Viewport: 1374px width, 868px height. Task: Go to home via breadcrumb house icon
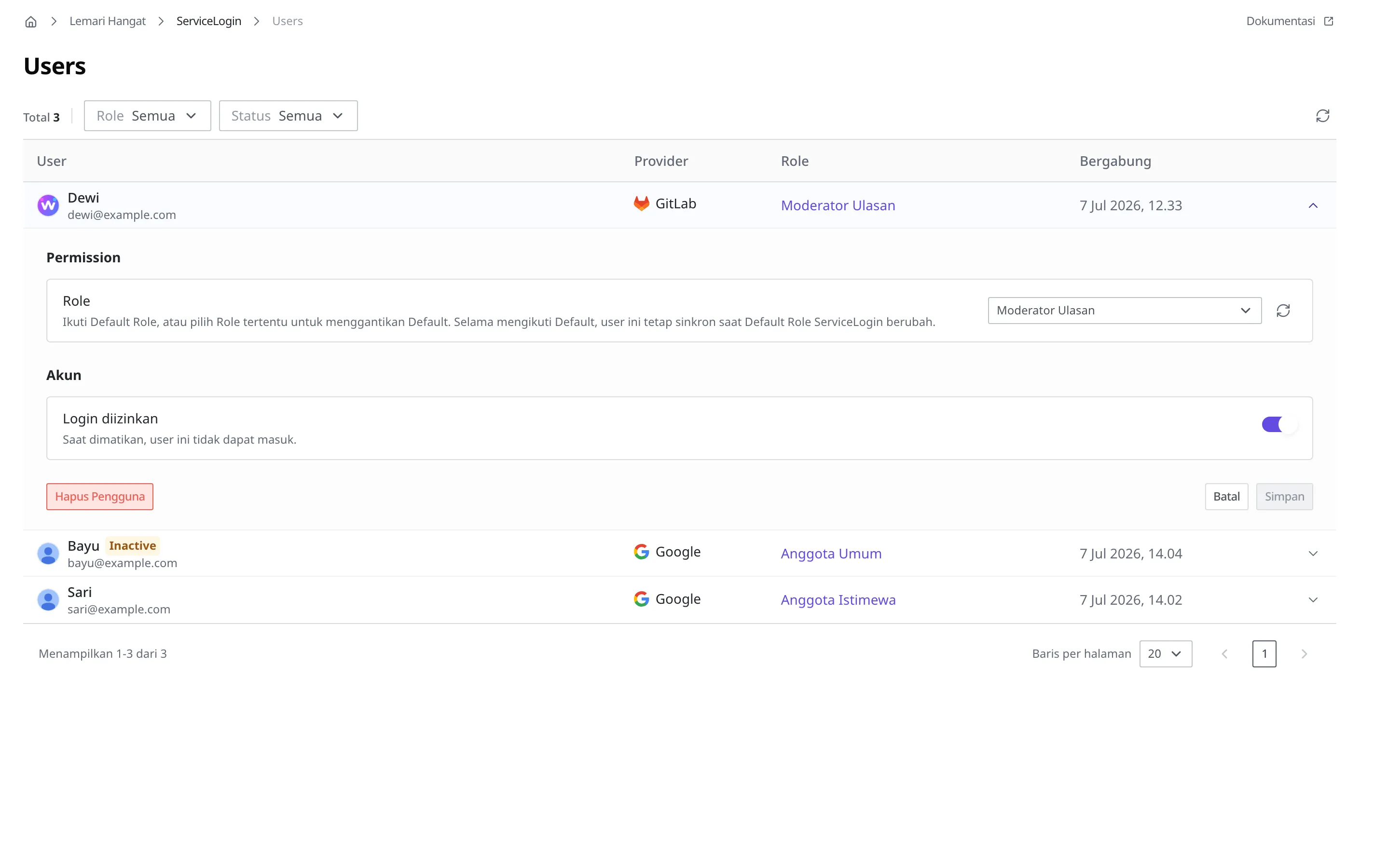[x=31, y=22]
